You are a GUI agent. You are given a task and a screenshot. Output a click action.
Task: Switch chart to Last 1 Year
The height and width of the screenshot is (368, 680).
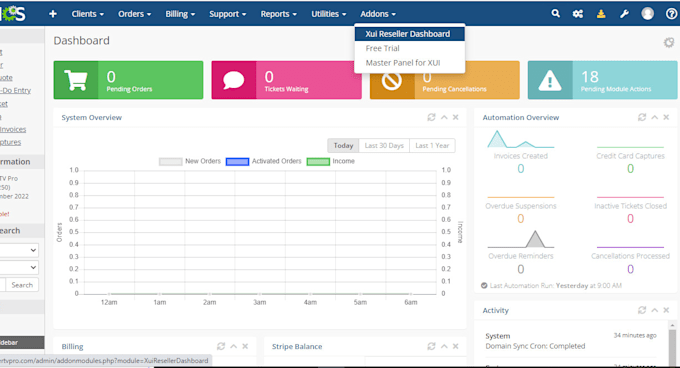[x=432, y=146]
